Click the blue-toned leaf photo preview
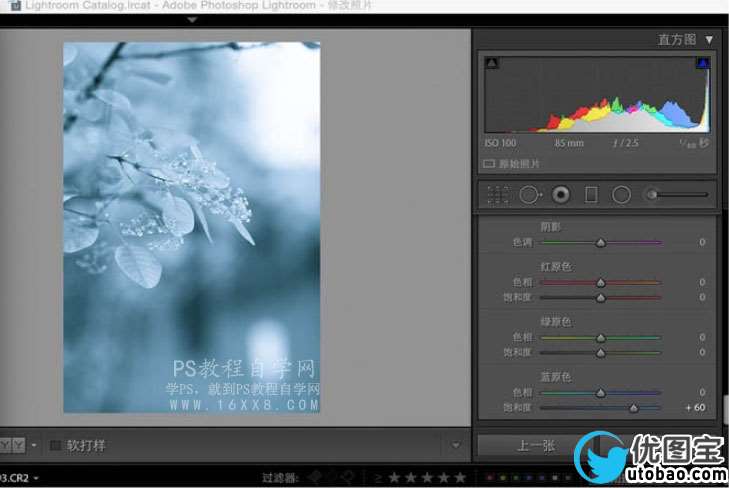 pos(192,227)
